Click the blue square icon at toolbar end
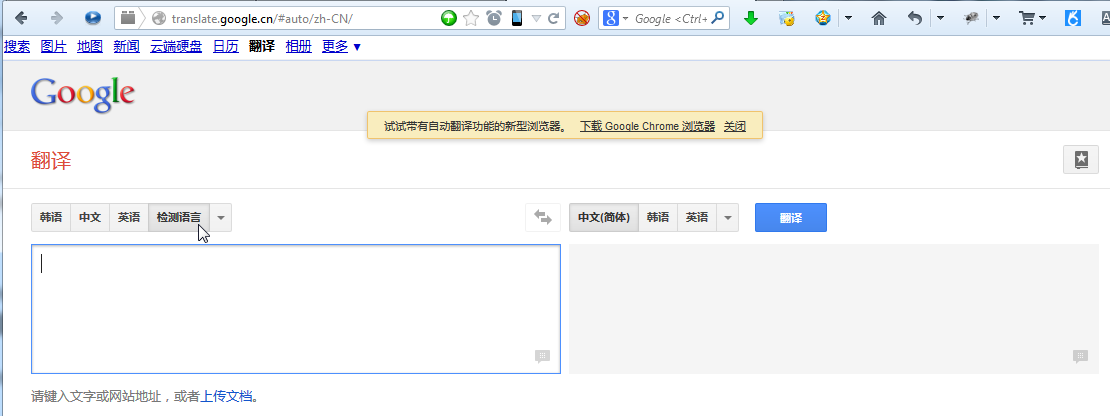1110x416 pixels. 1072,18
